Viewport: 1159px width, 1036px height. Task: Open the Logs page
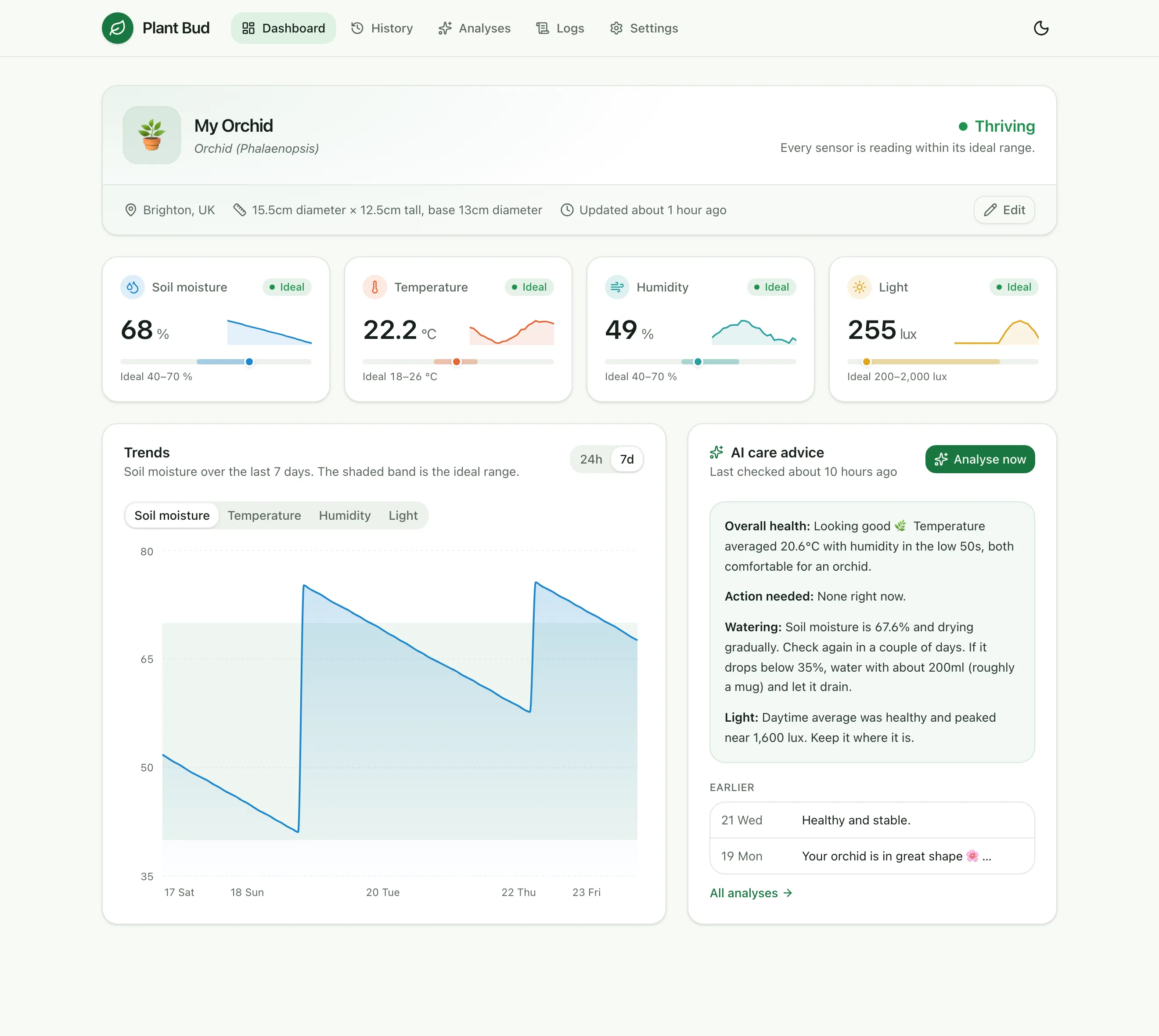(x=560, y=28)
